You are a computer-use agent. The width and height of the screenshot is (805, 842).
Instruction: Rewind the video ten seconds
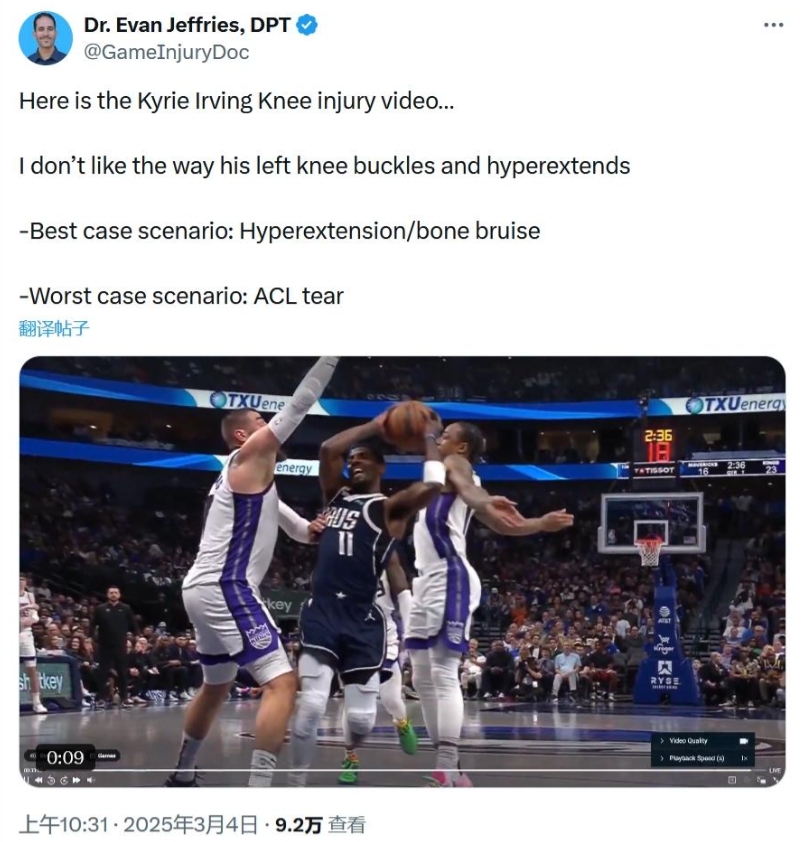52,779
